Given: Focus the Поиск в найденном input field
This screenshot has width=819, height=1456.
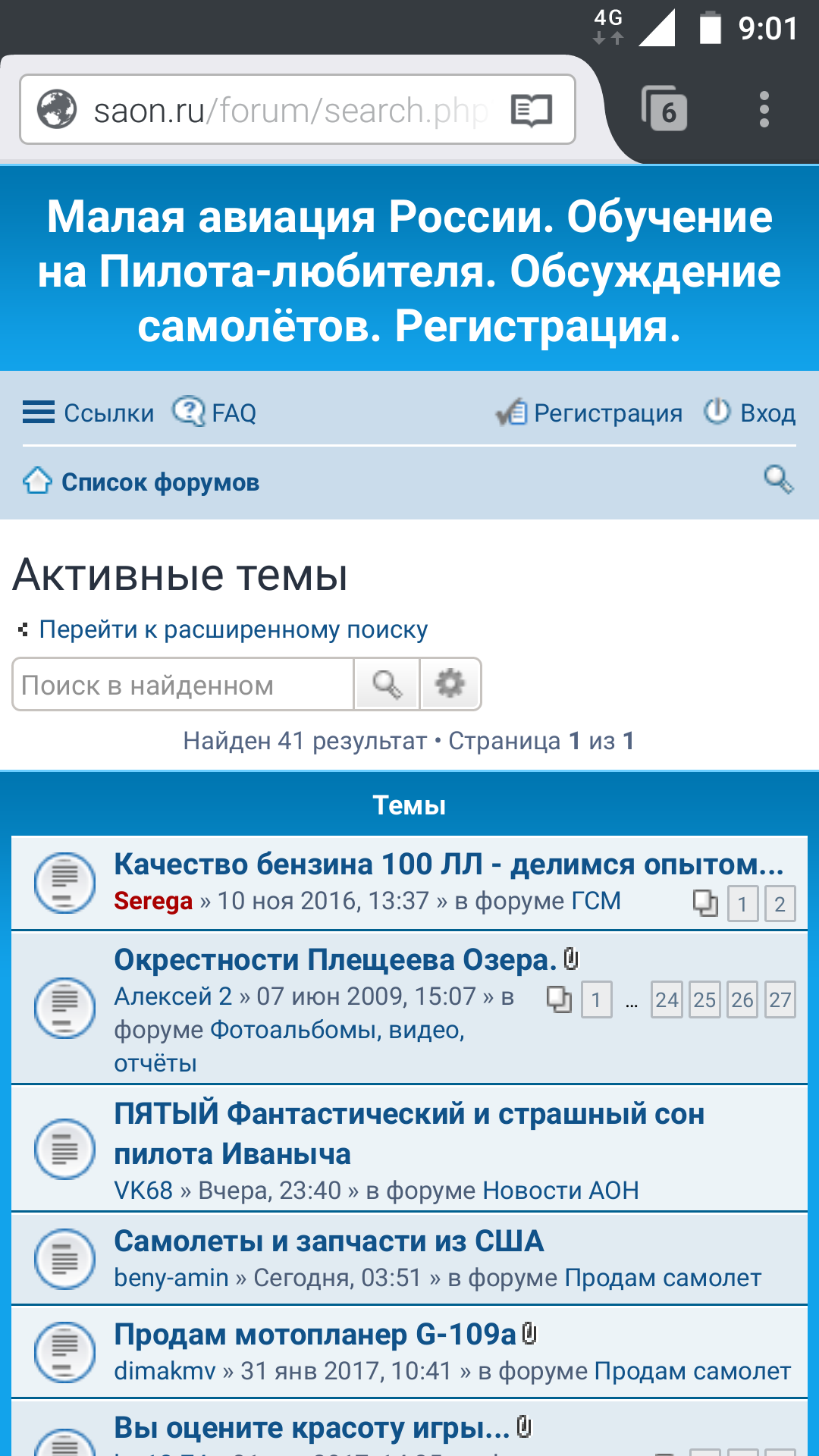Looking at the screenshot, I should coord(184,685).
